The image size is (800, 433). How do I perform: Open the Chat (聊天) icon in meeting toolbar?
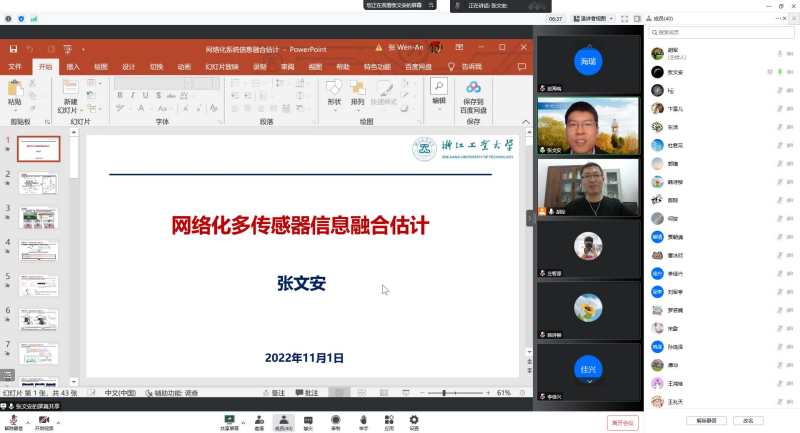(x=308, y=420)
